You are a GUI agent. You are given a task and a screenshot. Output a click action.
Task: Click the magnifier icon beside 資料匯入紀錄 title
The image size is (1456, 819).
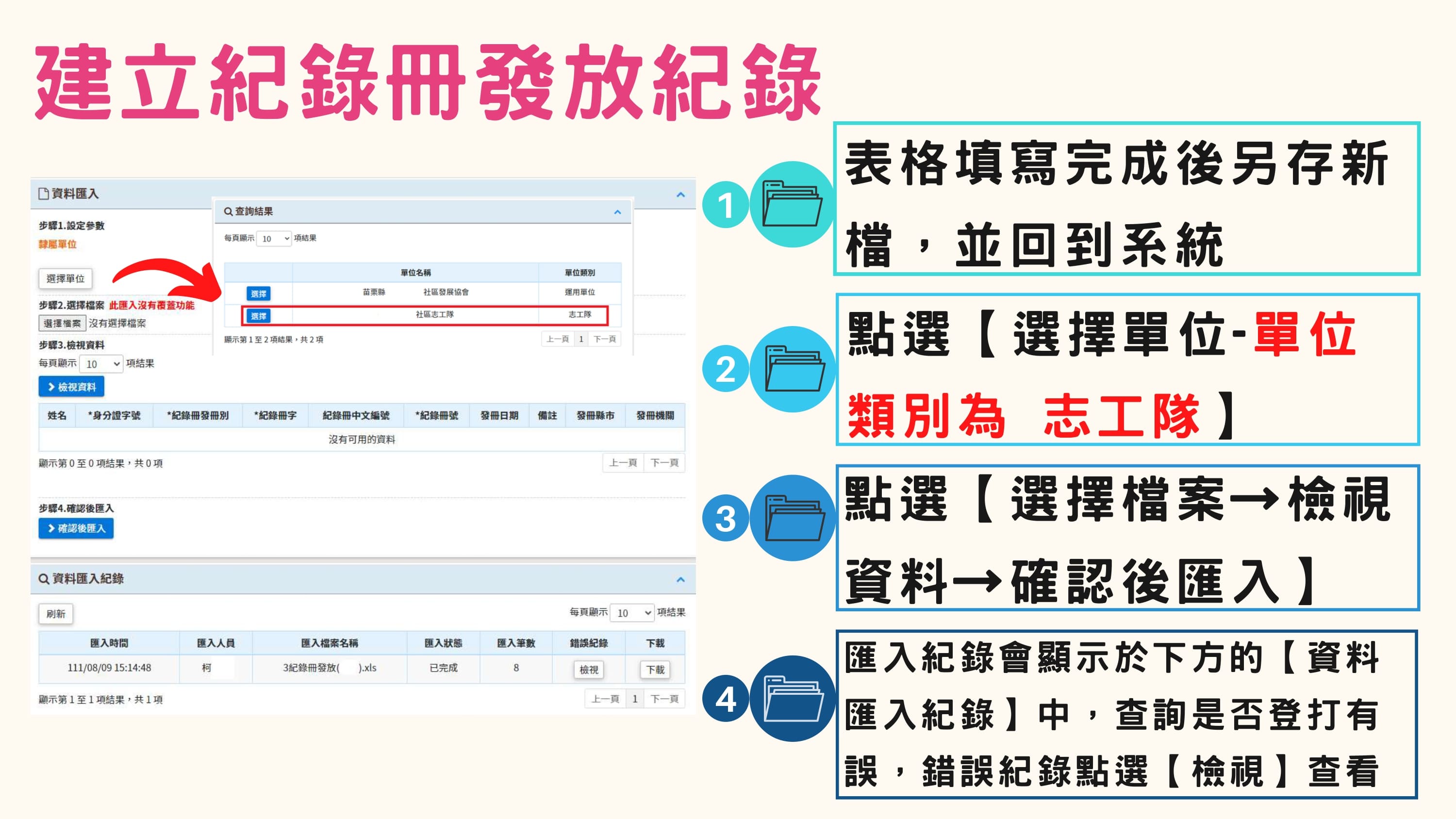[x=44, y=579]
